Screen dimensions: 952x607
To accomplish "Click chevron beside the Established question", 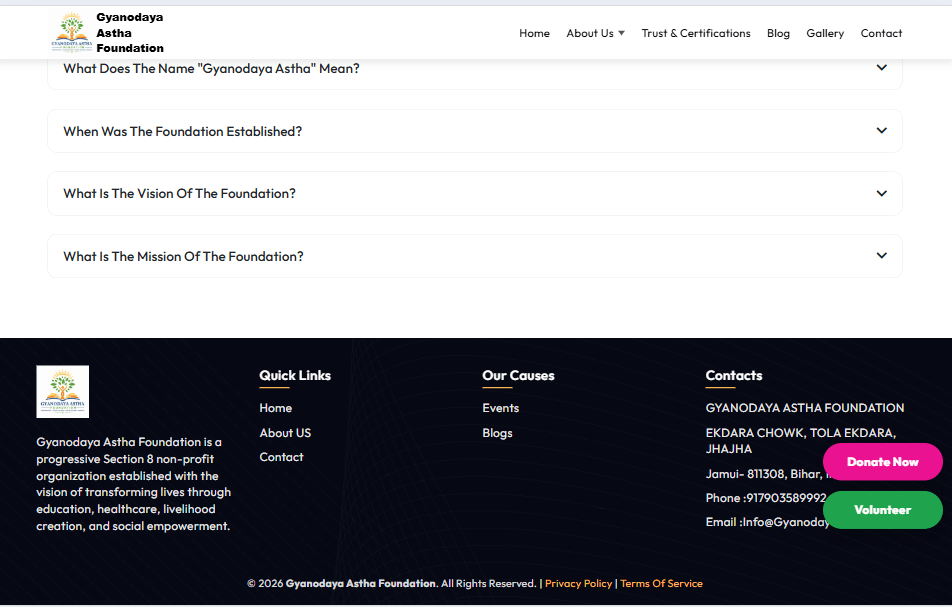I will coord(882,131).
